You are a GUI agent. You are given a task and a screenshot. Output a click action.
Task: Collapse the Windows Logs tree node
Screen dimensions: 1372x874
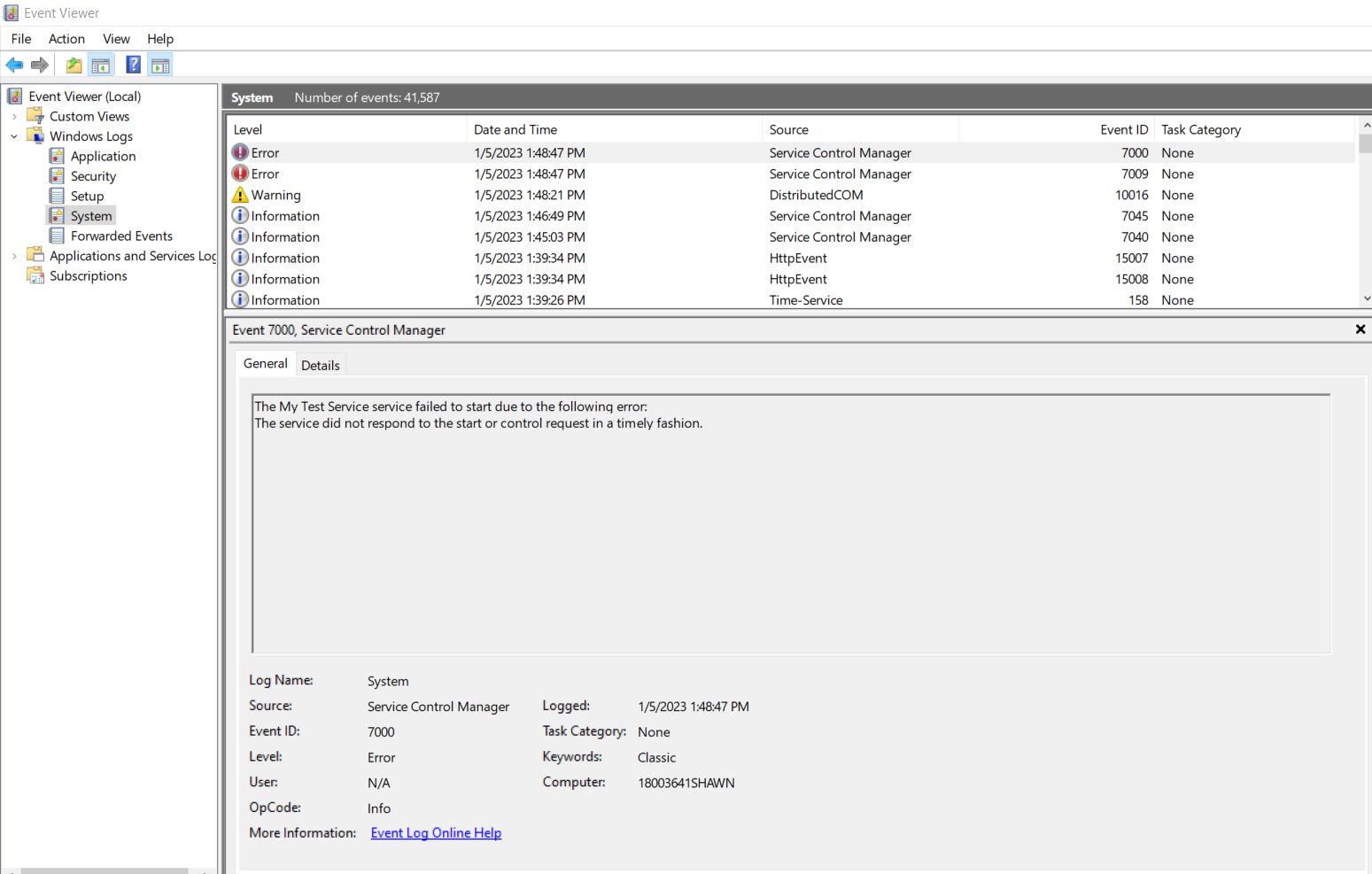point(14,136)
